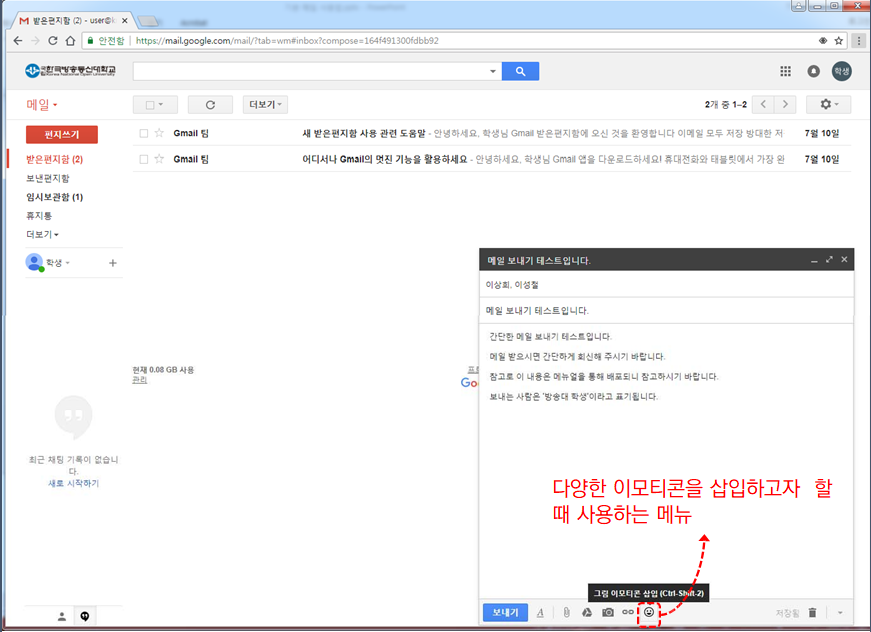Click the 관리 storage link
This screenshot has width=871, height=632.
point(139,380)
